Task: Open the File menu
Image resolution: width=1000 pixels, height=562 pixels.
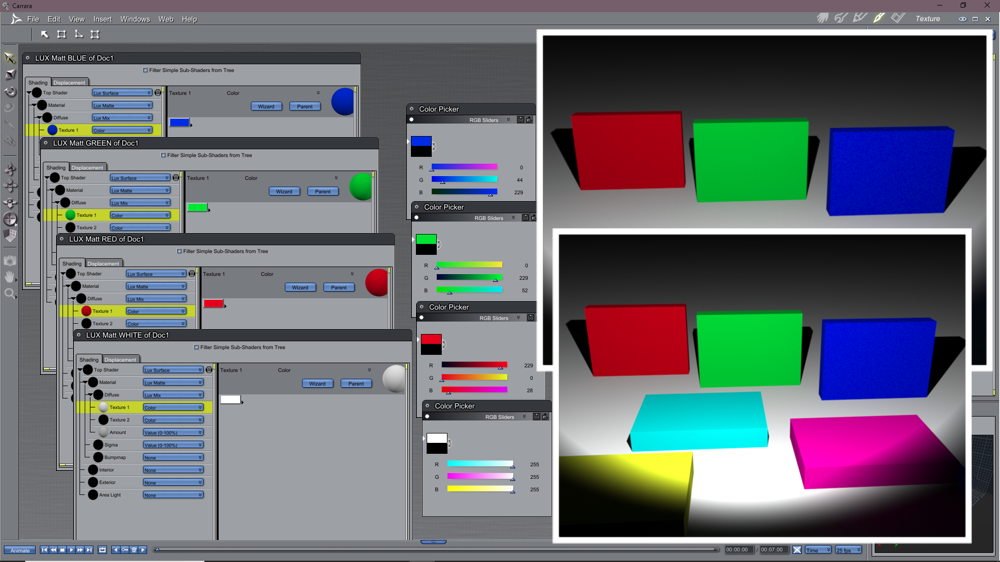Action: click(33, 19)
